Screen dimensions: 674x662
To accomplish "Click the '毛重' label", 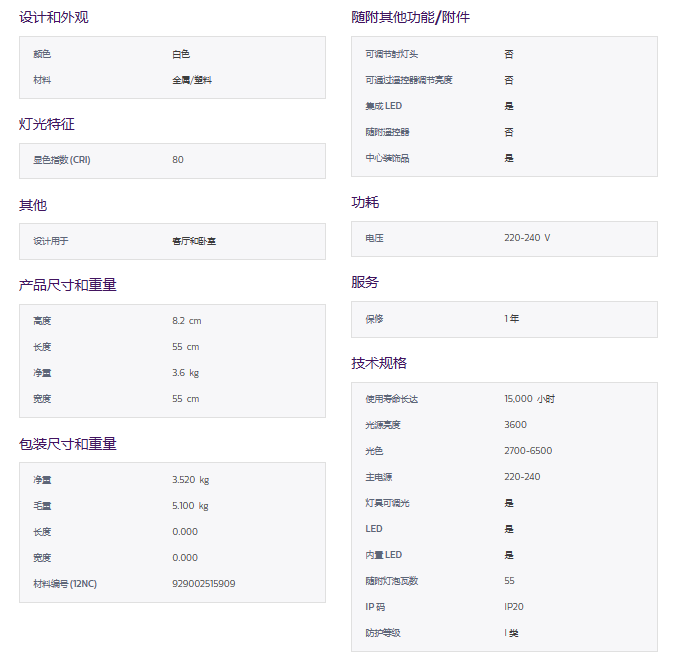I will coord(42,506).
